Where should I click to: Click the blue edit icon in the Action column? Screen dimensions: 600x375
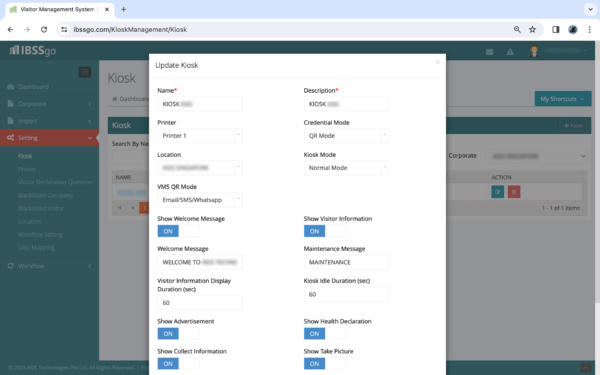(497, 192)
